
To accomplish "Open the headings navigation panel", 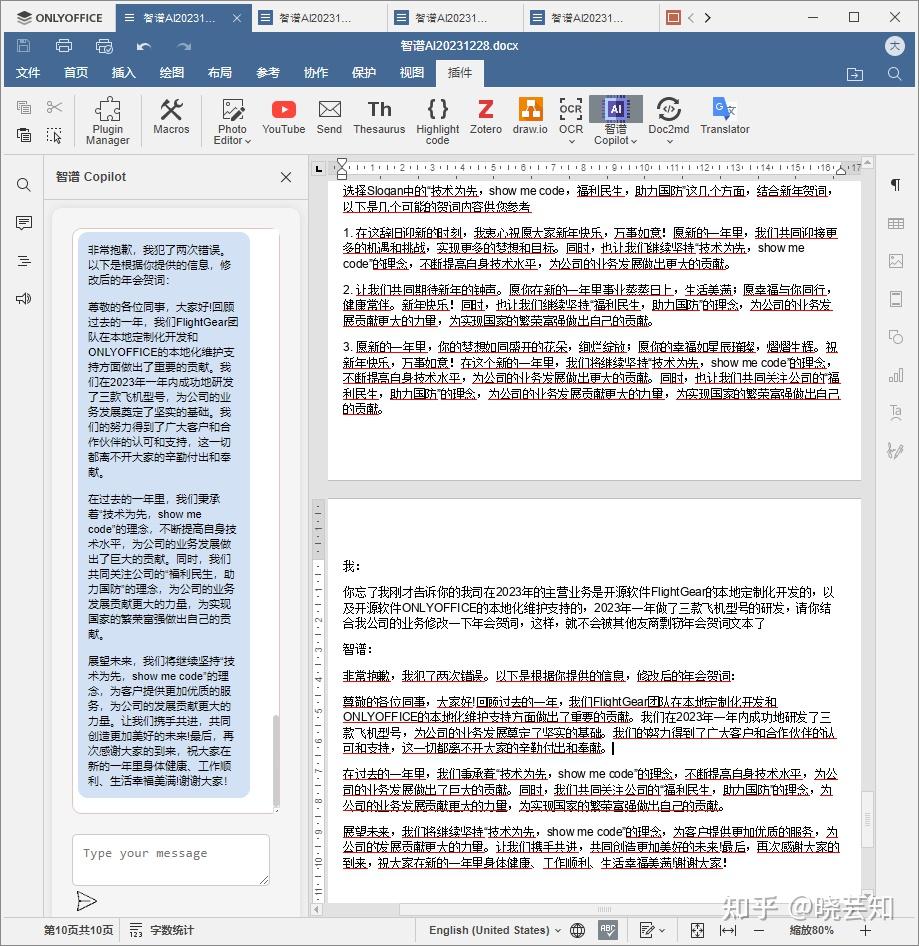I will coord(24,261).
